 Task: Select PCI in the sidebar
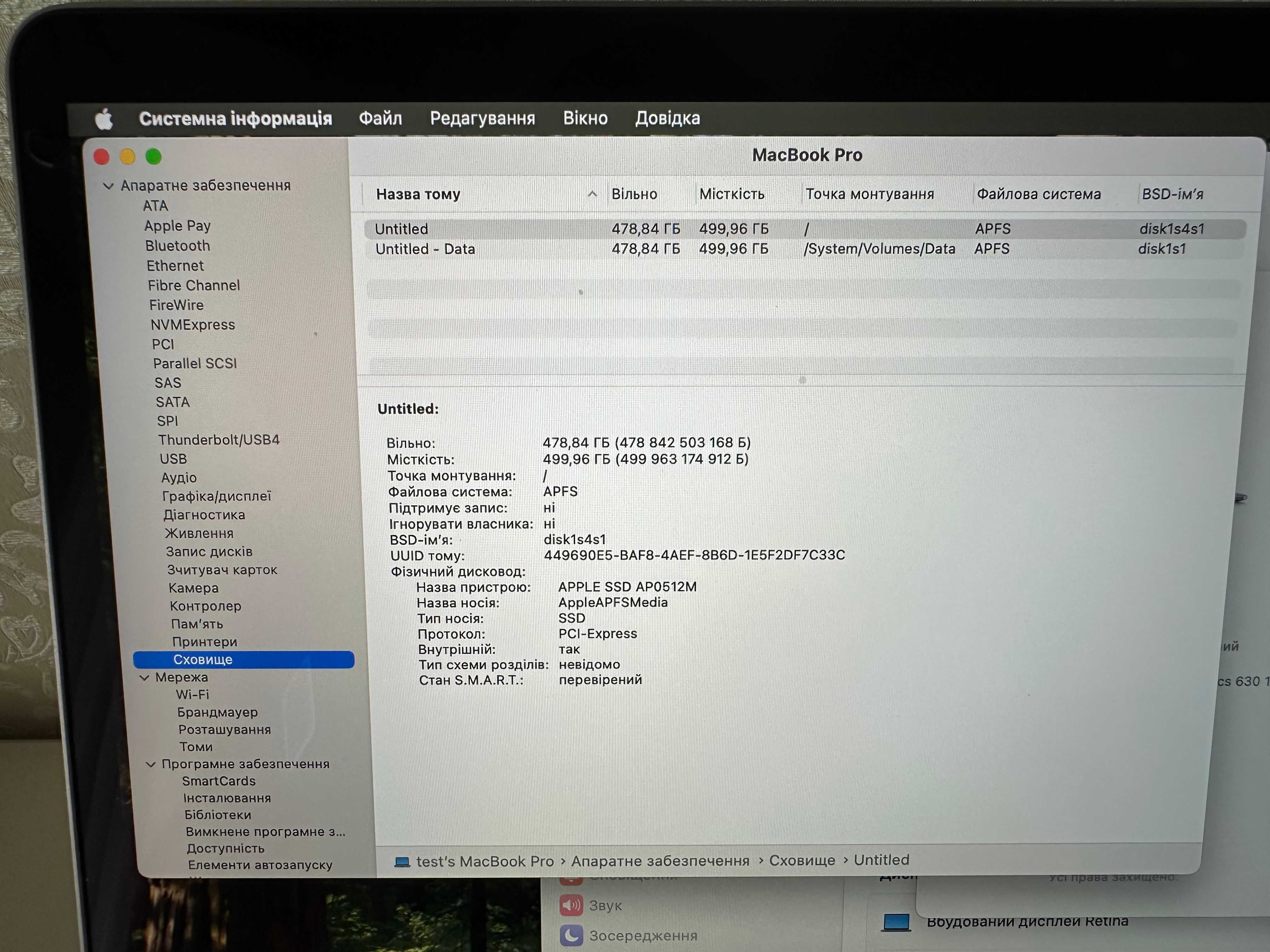pos(163,344)
